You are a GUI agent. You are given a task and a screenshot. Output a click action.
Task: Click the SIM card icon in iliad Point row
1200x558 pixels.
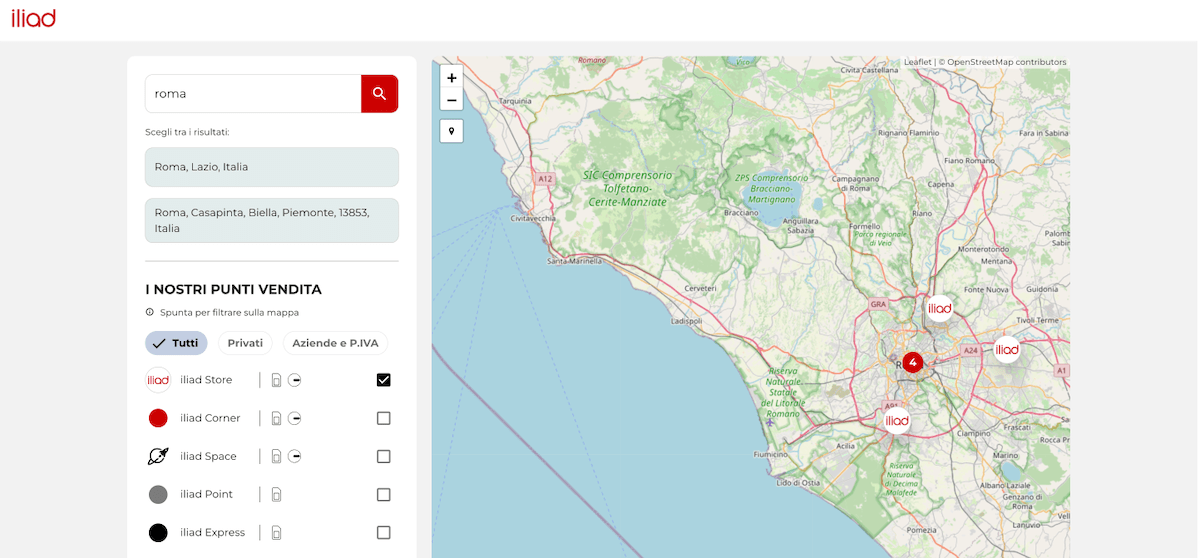277,494
